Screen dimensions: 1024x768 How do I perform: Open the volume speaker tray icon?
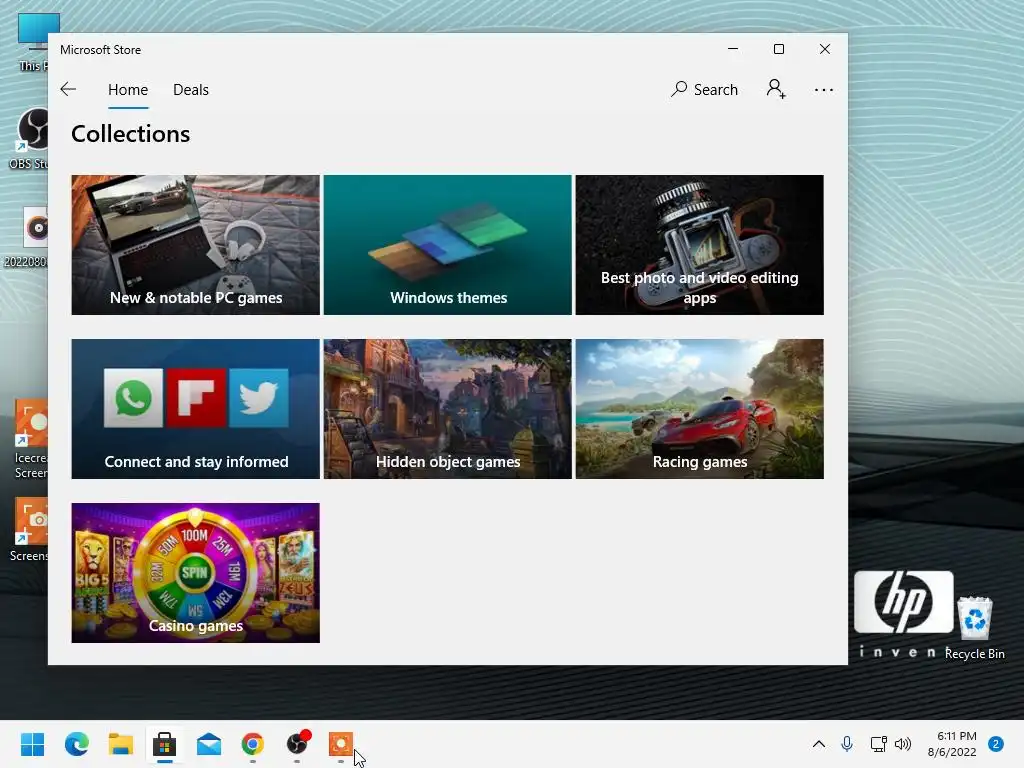click(x=903, y=744)
